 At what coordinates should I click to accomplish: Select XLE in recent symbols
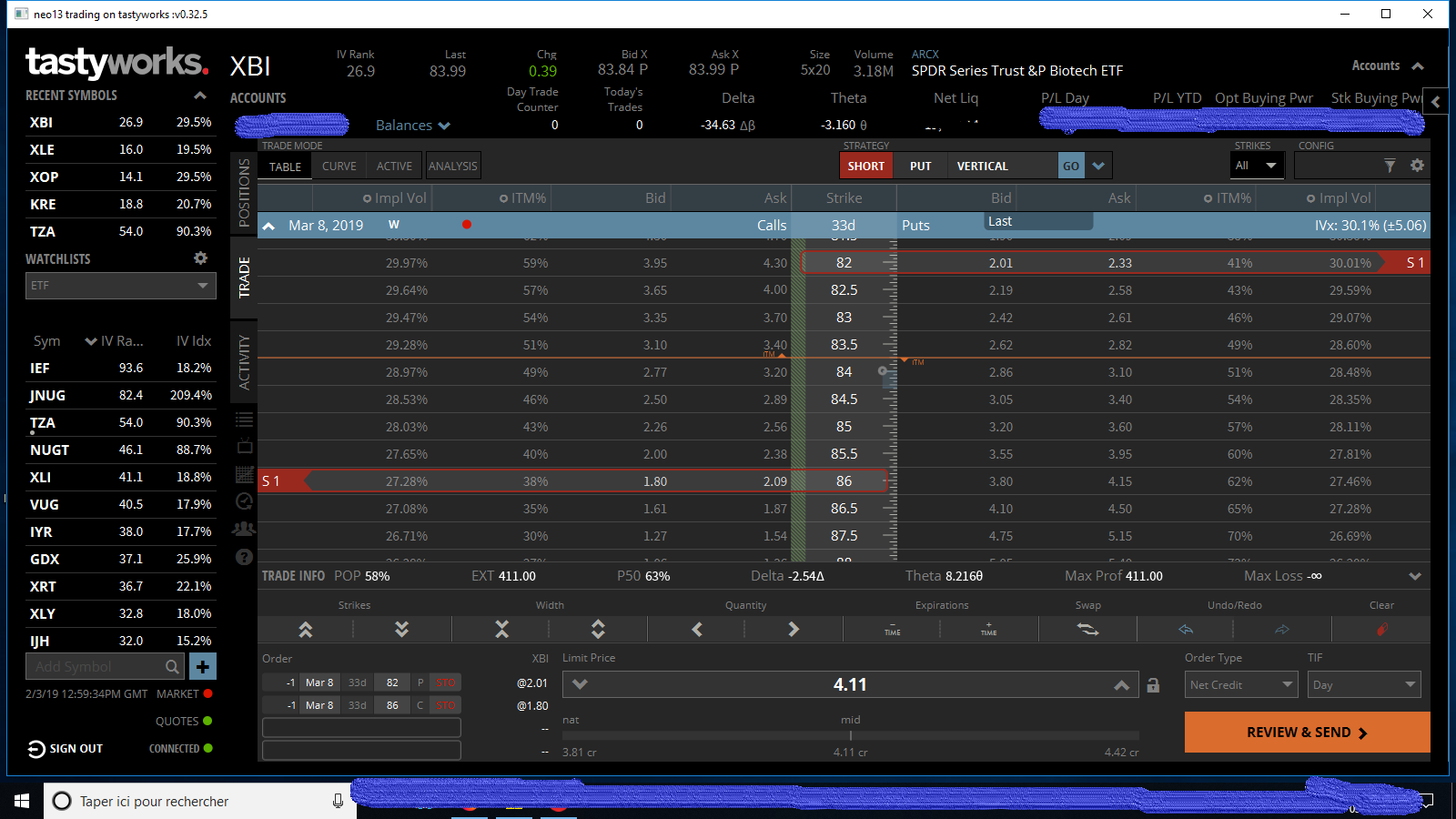119,149
